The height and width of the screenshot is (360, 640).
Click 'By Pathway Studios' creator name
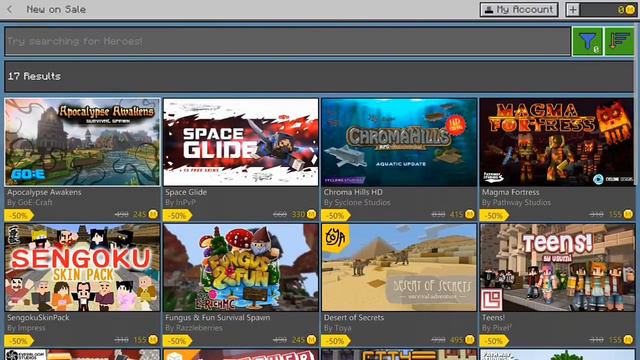click(516, 202)
